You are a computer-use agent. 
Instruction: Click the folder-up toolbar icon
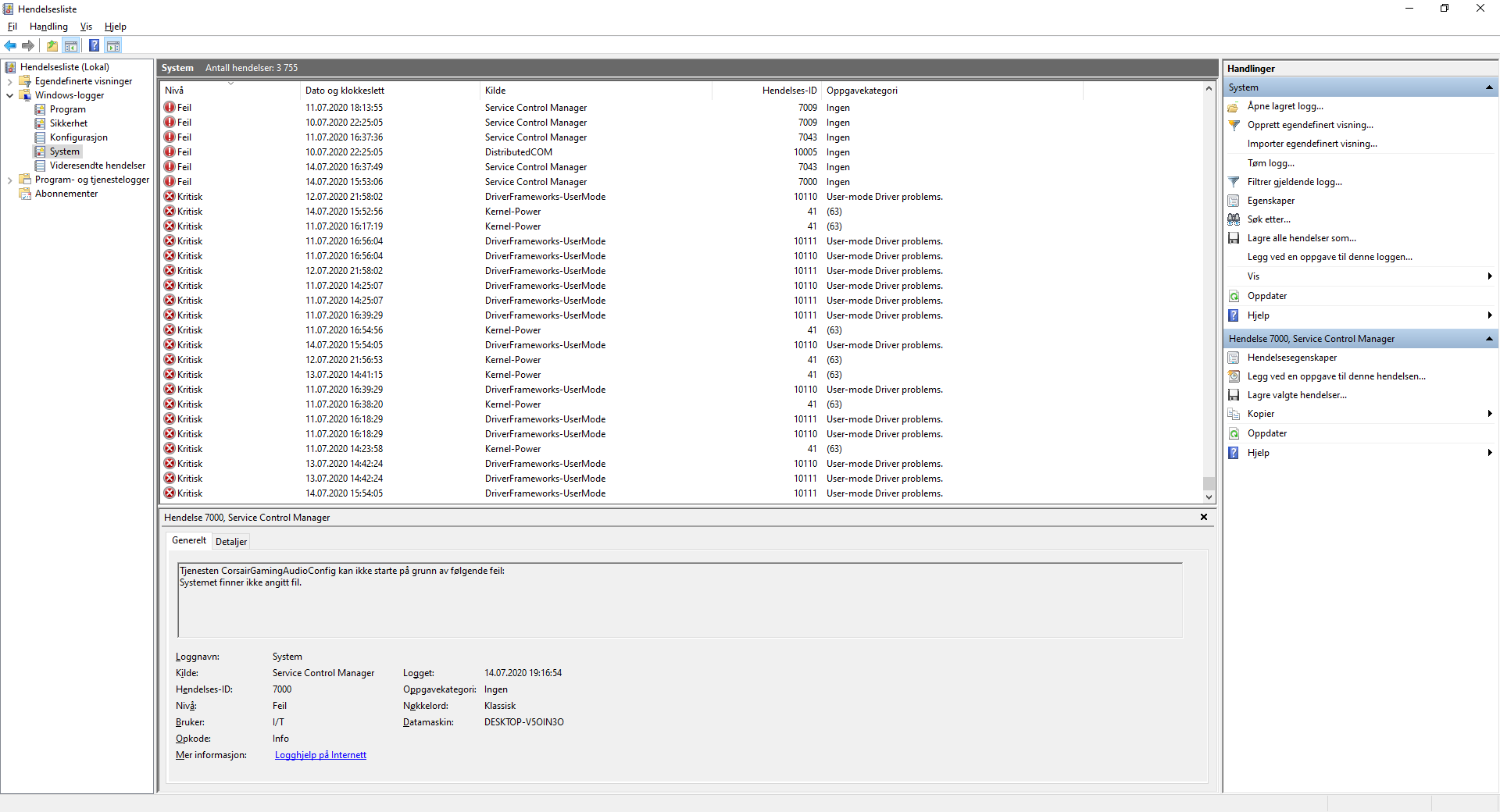(52, 45)
